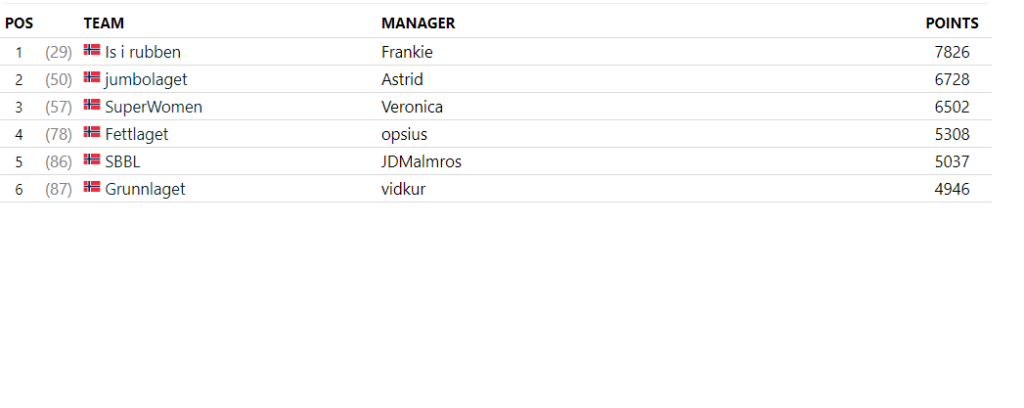Viewport: 1024px width, 408px height.
Task: Click overall rank (87) for Grunnlaget
Action: 58,189
